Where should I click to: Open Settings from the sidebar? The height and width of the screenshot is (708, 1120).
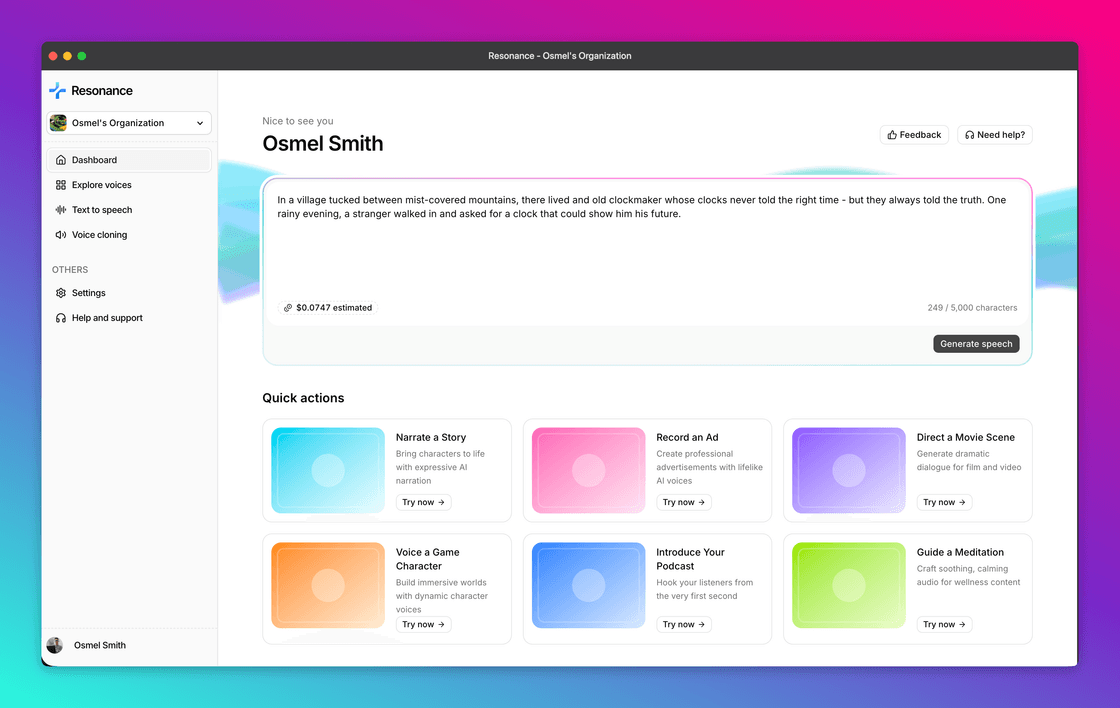[x=129, y=293]
